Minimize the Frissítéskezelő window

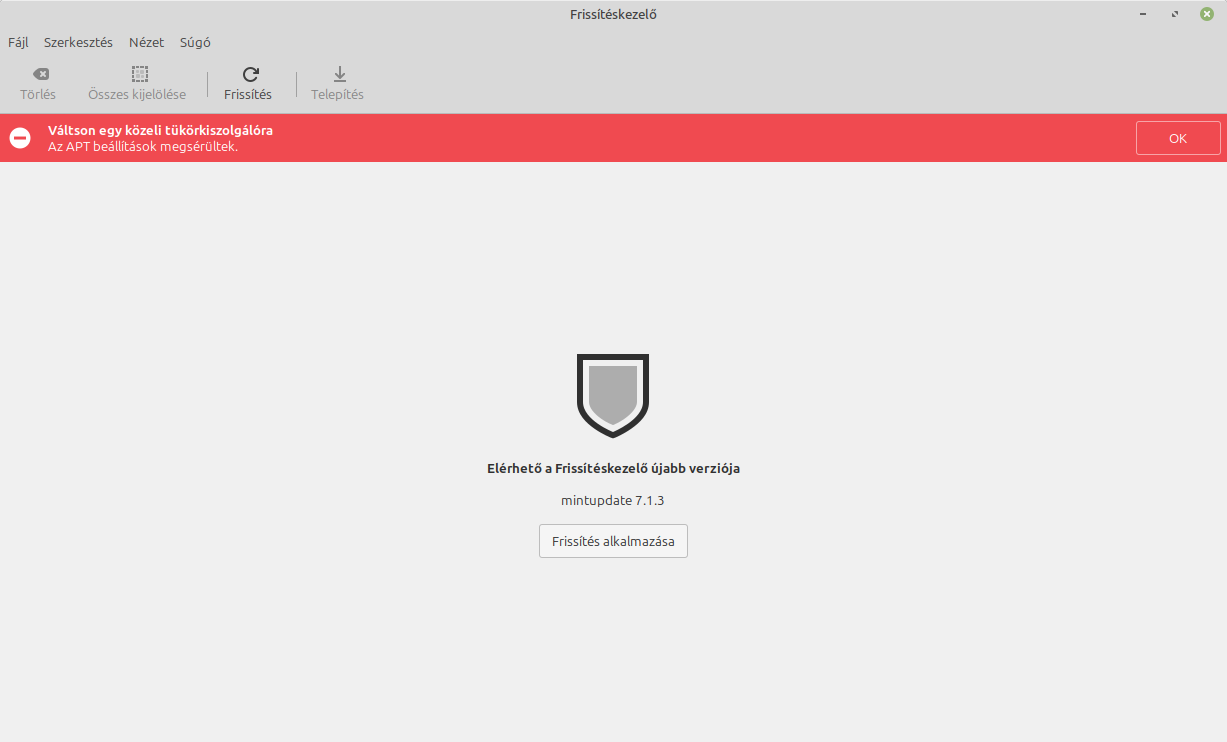tap(1143, 15)
